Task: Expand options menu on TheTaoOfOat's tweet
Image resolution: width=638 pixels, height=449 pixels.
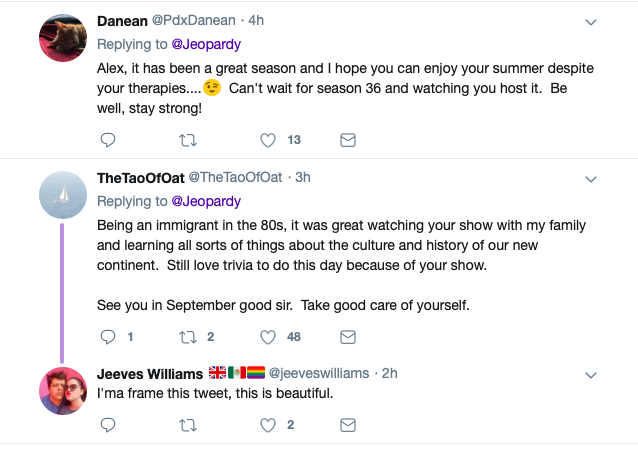Action: [x=590, y=178]
